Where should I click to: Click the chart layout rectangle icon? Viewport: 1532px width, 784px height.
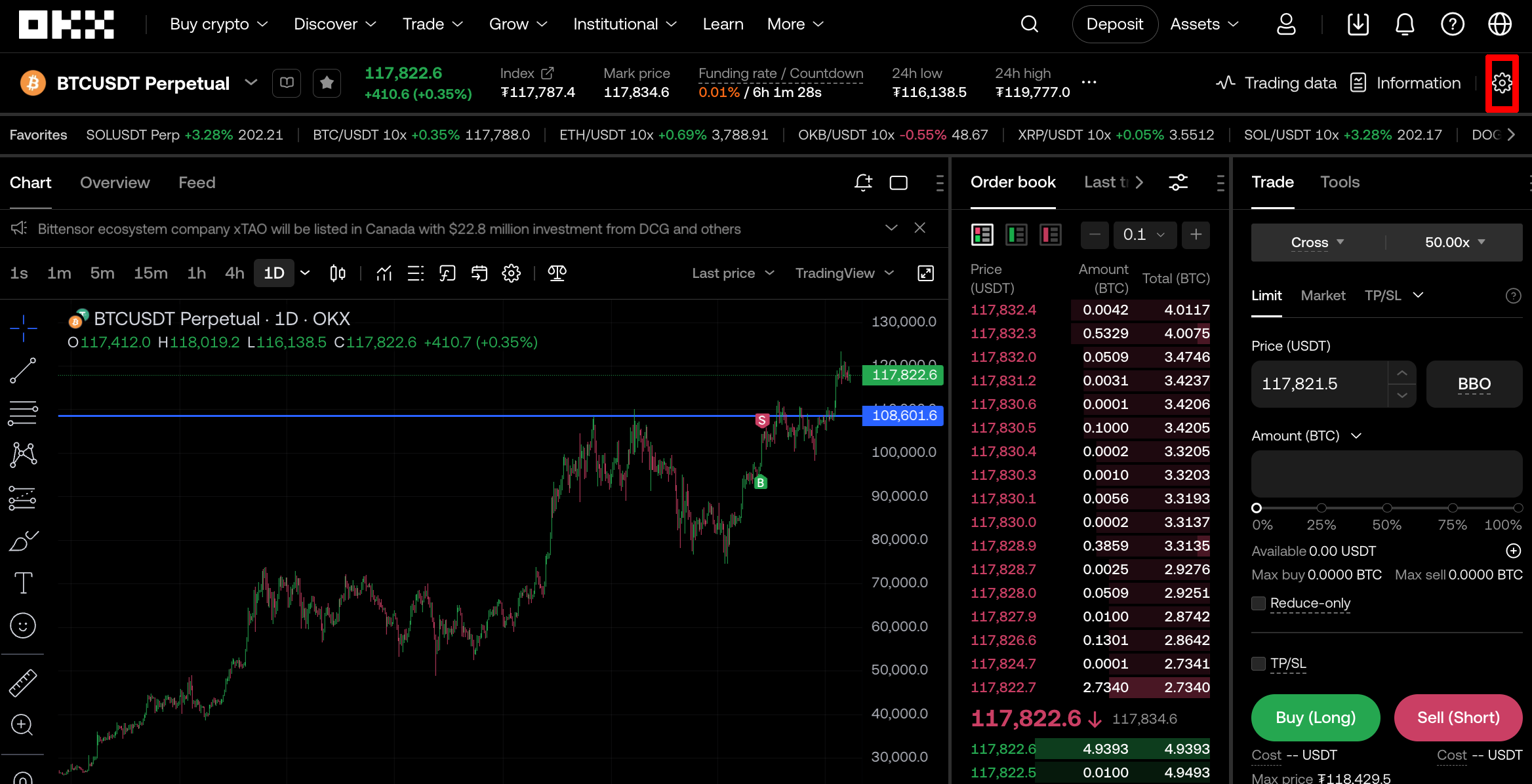898,183
